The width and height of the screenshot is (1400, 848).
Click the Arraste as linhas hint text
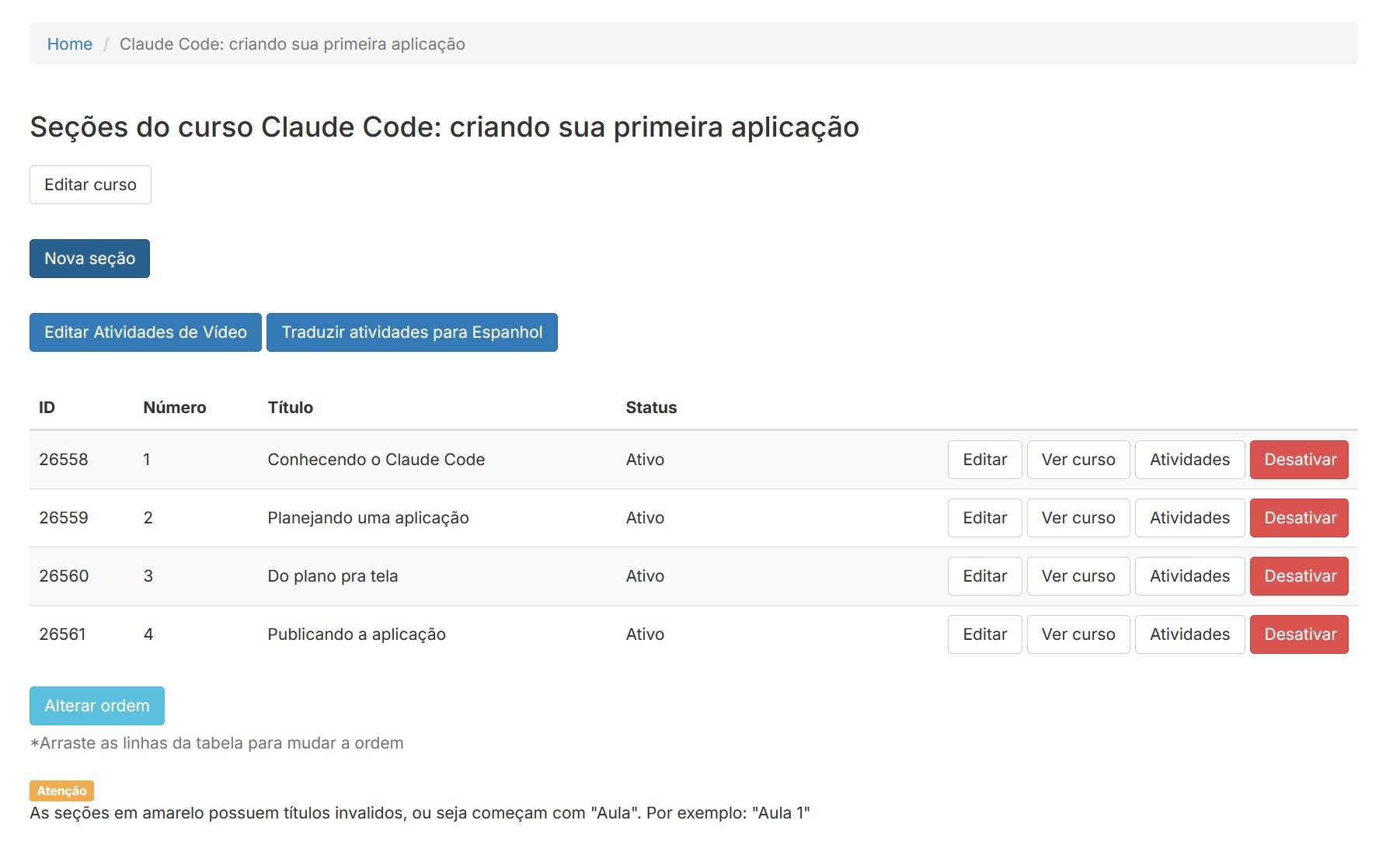click(217, 743)
